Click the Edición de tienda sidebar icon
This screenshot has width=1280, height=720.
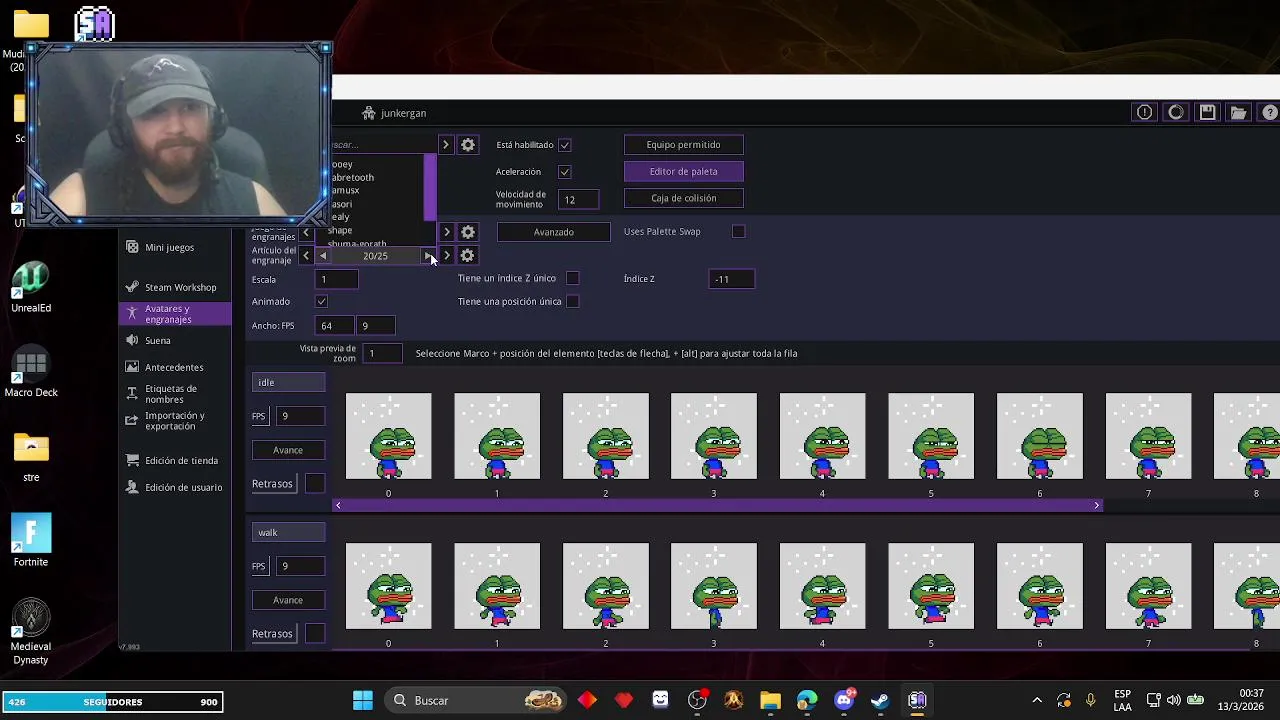pos(132,460)
